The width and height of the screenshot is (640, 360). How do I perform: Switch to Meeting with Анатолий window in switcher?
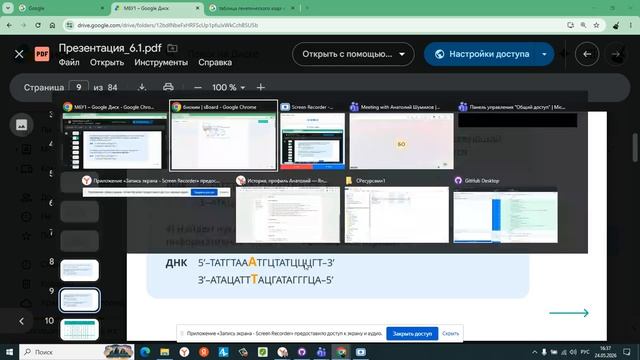402,136
